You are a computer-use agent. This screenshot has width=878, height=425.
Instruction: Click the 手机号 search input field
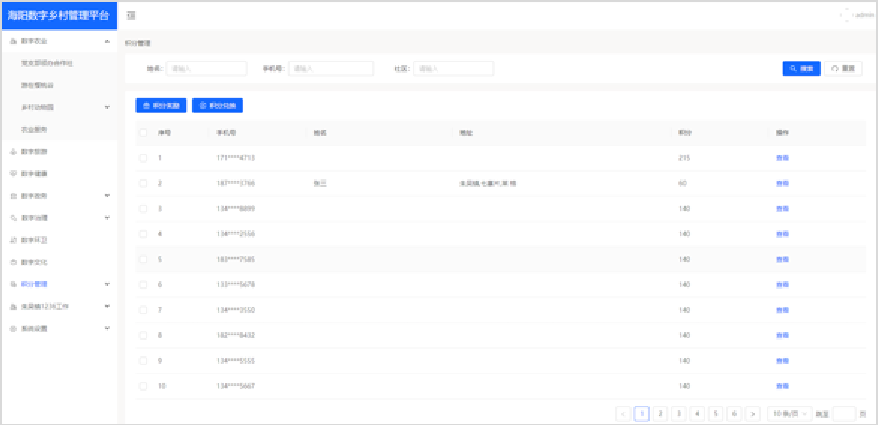point(331,69)
